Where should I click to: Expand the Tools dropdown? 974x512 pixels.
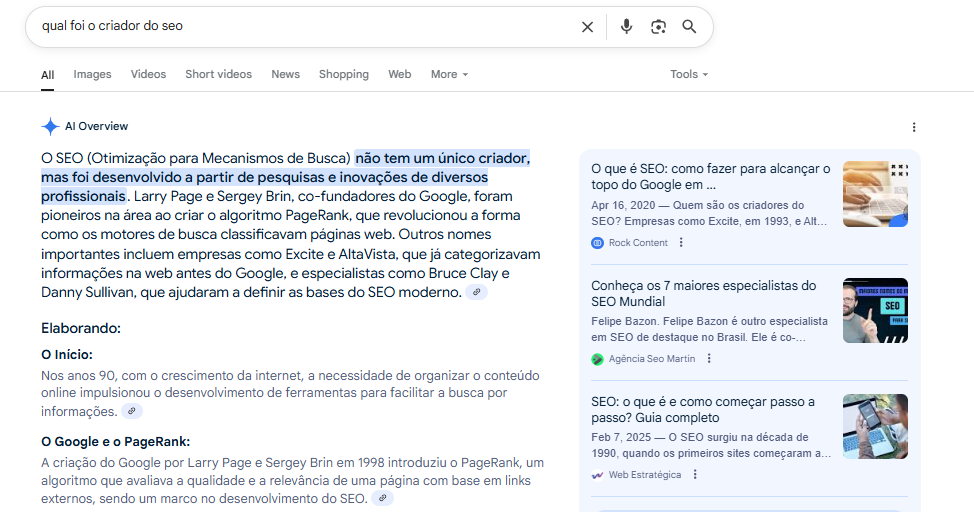coord(689,74)
